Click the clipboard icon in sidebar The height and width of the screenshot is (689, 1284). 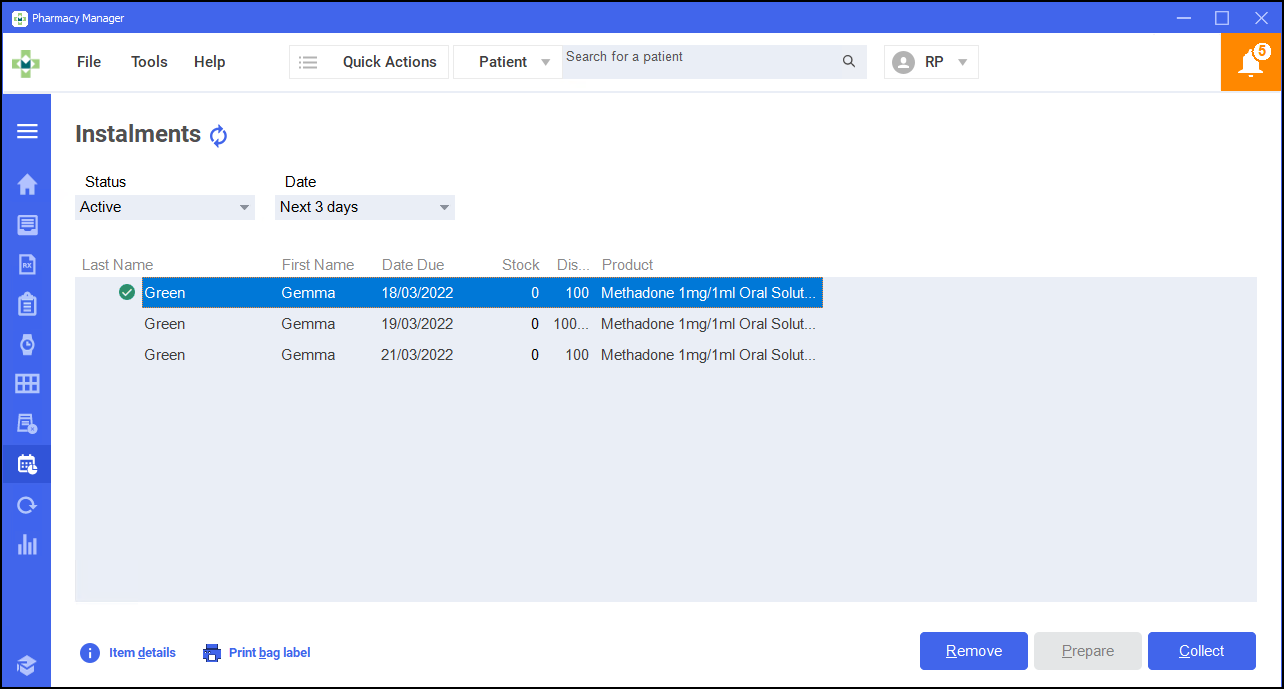coord(27,304)
